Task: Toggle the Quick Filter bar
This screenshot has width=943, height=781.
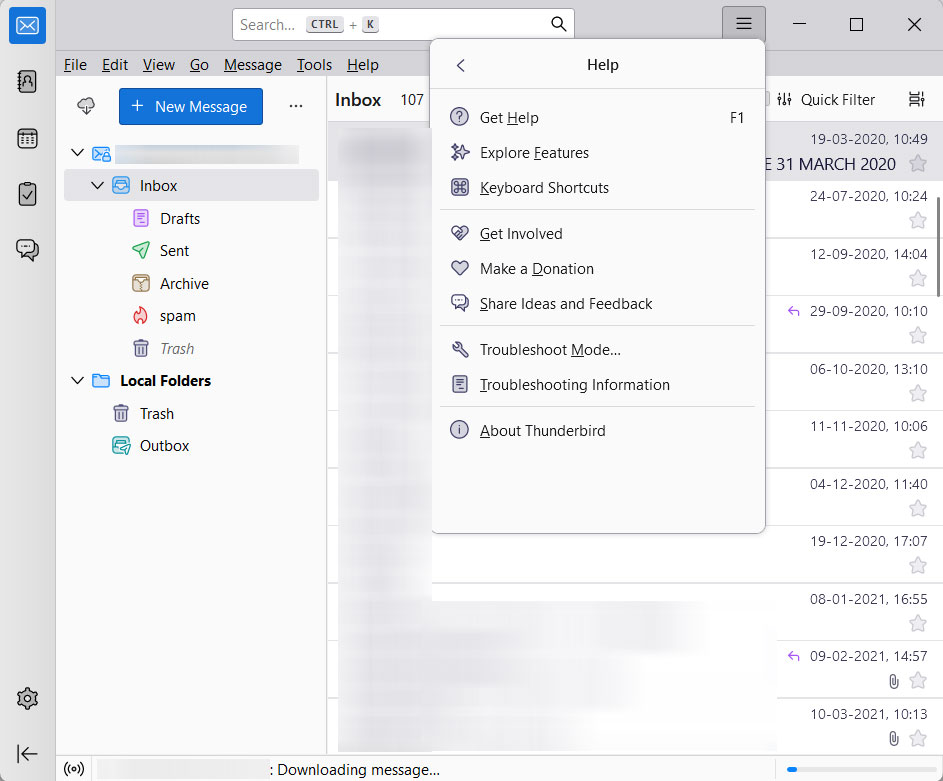Action: pyautogui.click(x=826, y=100)
